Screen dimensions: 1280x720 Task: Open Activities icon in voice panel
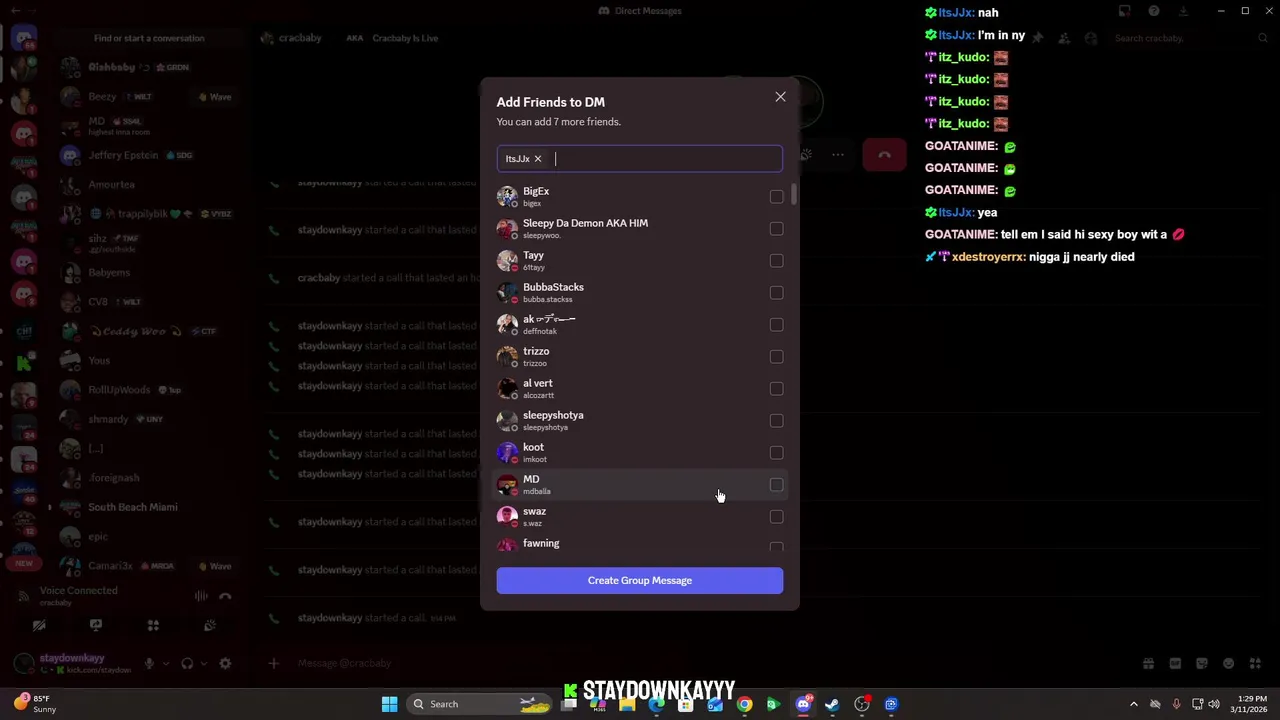[x=153, y=626]
